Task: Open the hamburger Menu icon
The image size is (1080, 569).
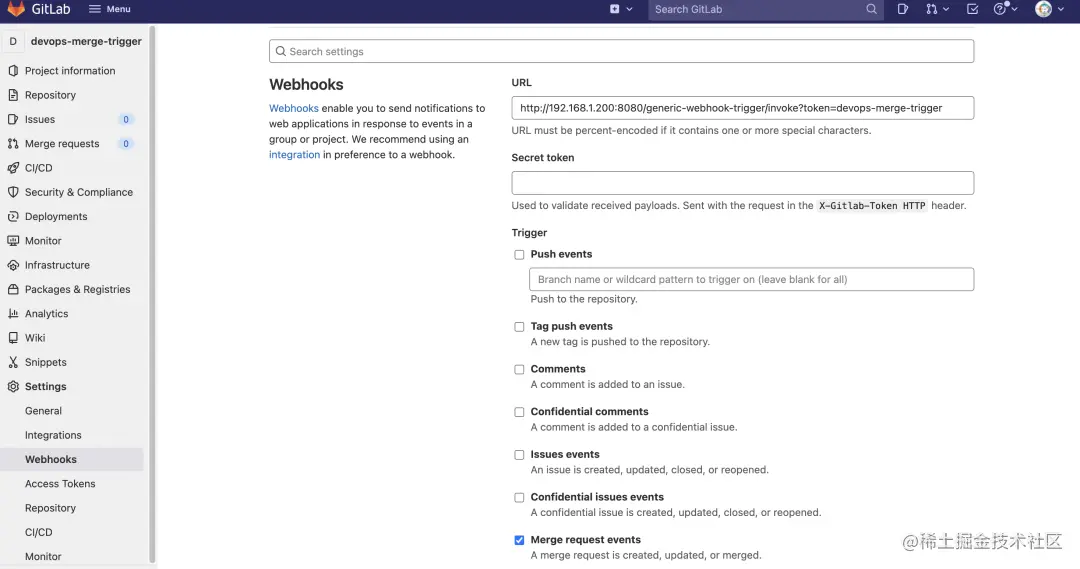Action: (x=95, y=9)
